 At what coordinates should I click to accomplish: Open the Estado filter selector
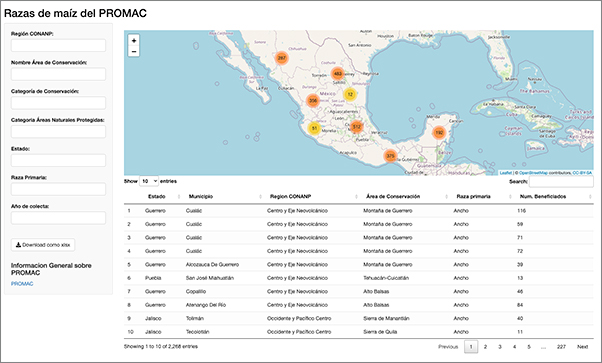pos(58,160)
